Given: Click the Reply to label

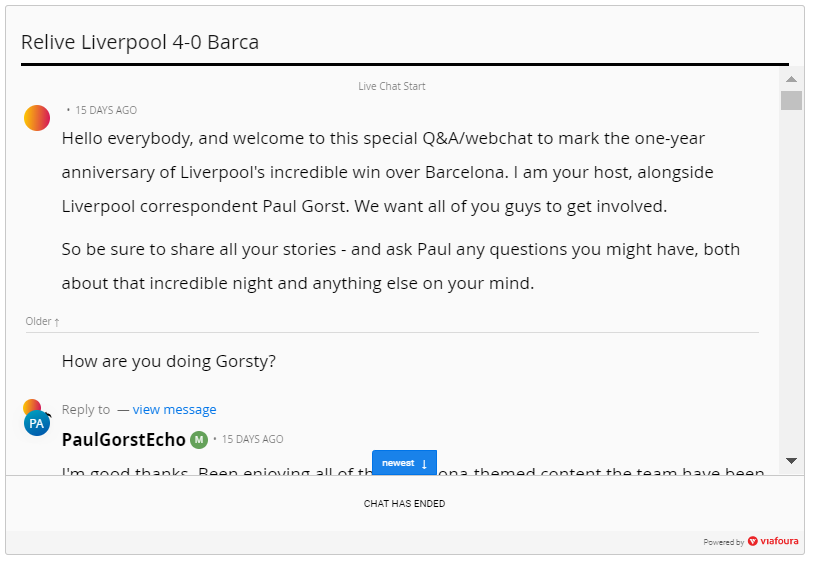Looking at the screenshot, I should [x=86, y=410].
